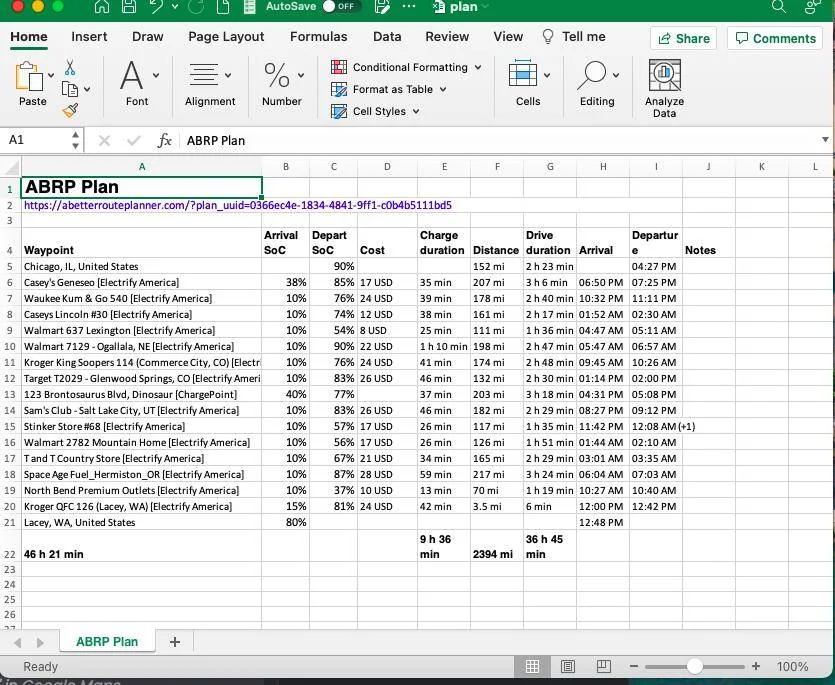Open the Cells group button
The height and width of the screenshot is (685, 835).
pos(528,84)
